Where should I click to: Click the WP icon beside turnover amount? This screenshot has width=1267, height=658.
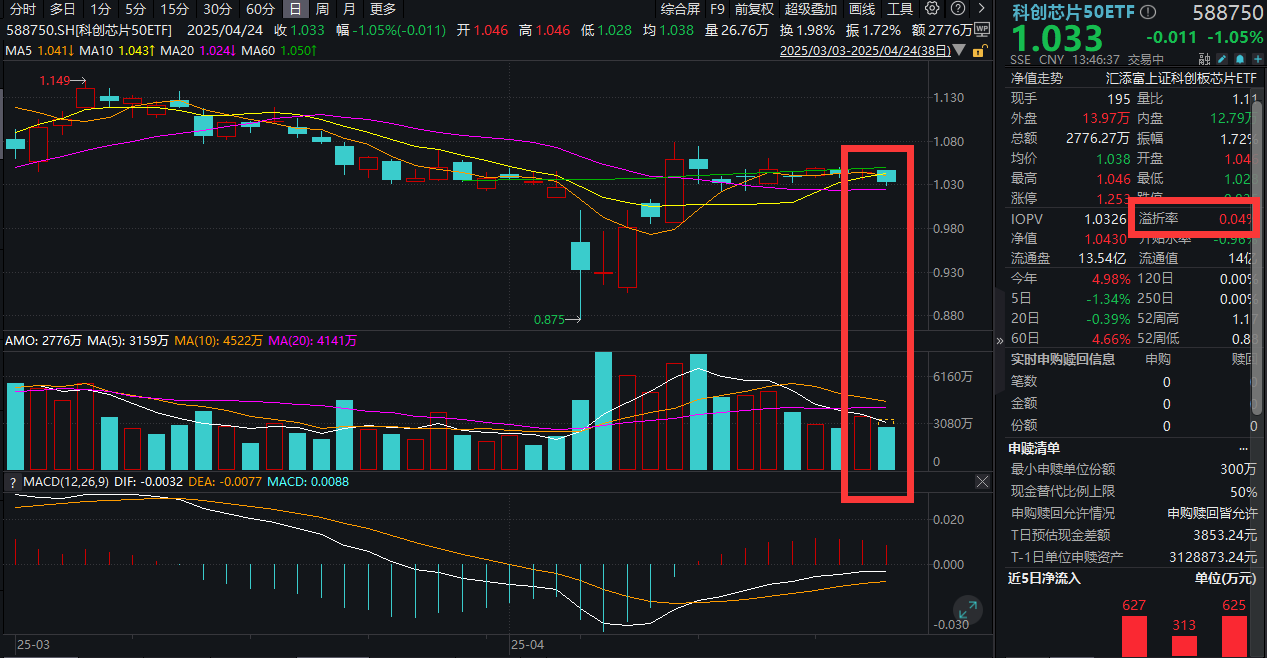coord(983,29)
